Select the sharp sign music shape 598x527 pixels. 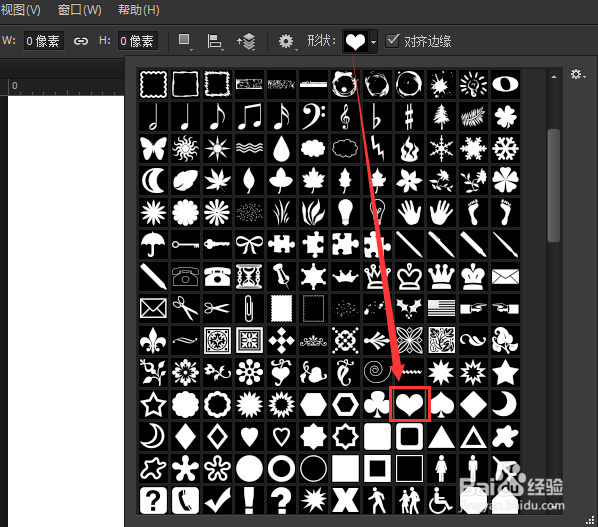coord(409,116)
